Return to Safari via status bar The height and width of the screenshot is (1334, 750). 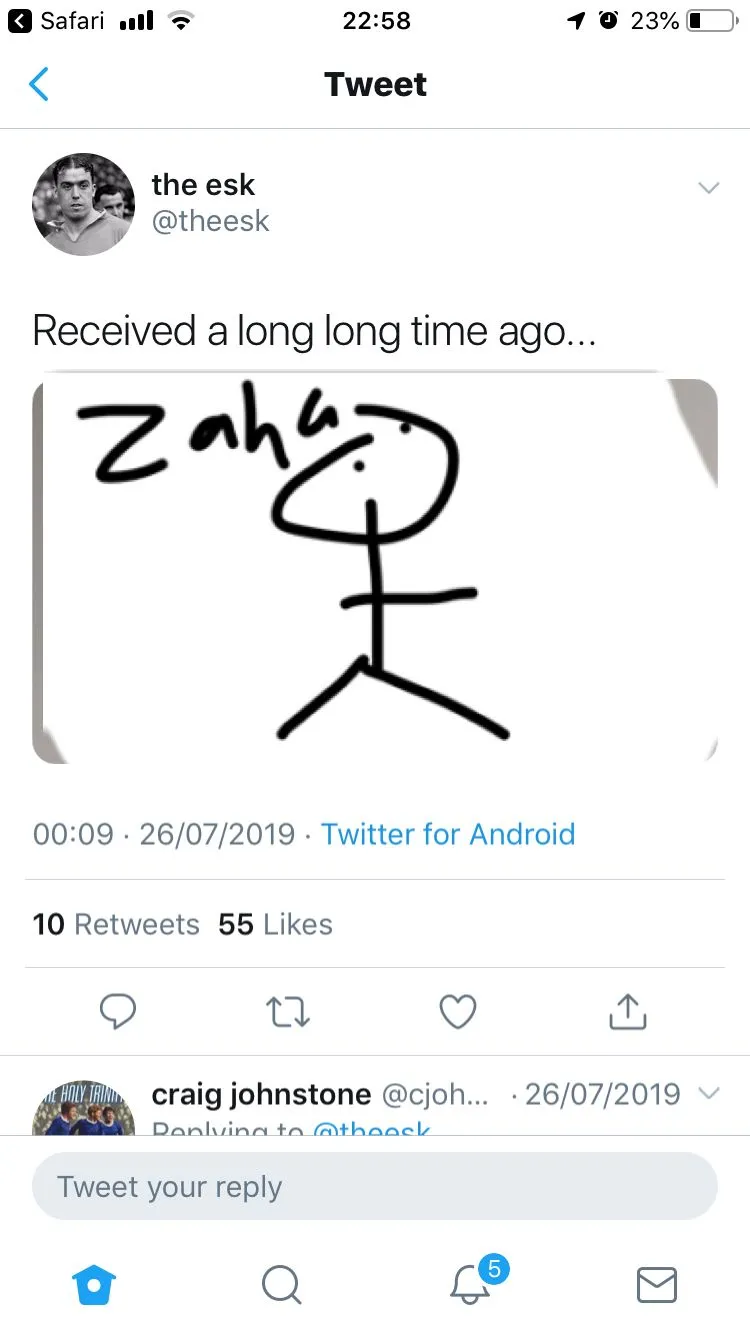tap(56, 21)
